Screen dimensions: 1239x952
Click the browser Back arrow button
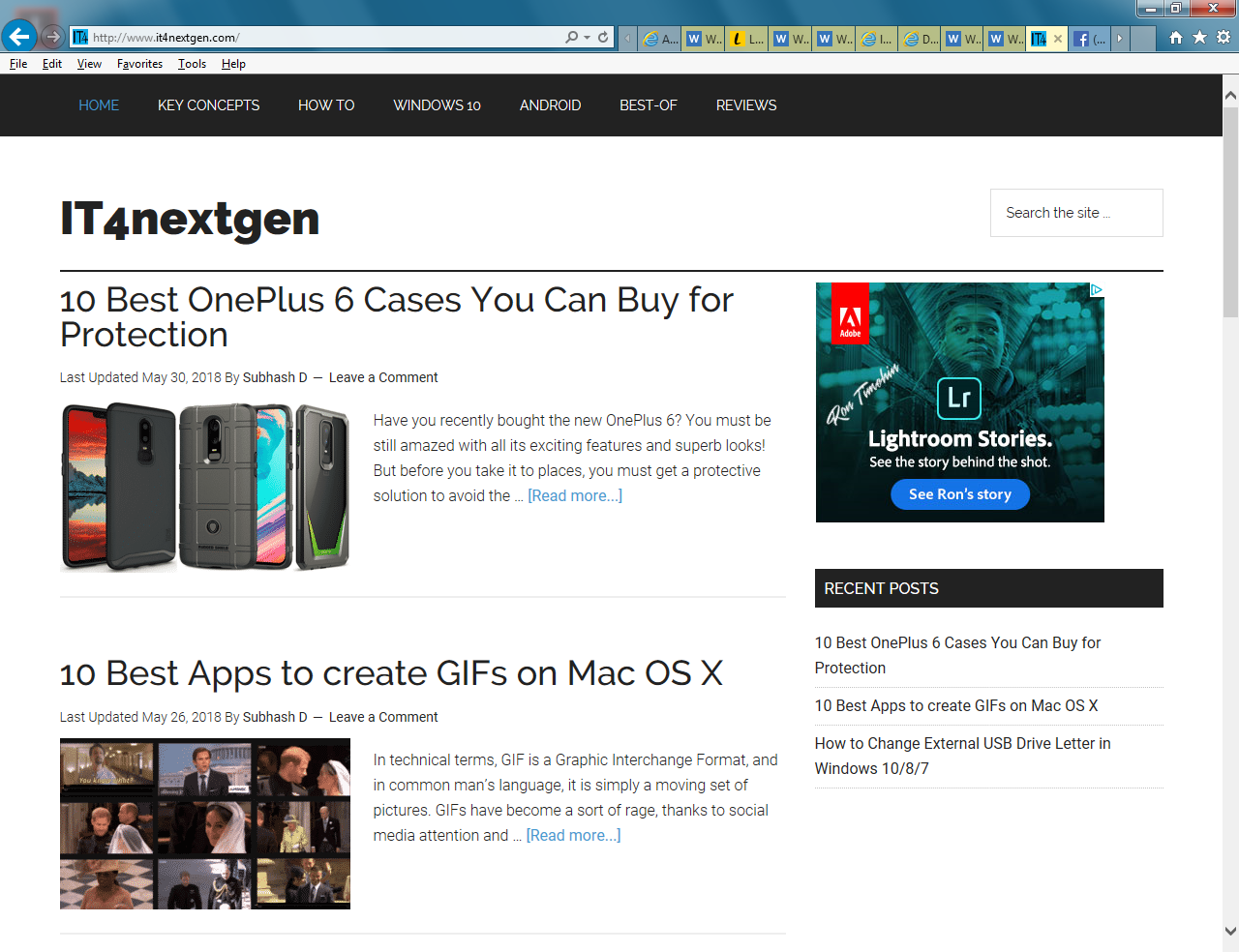(19, 37)
